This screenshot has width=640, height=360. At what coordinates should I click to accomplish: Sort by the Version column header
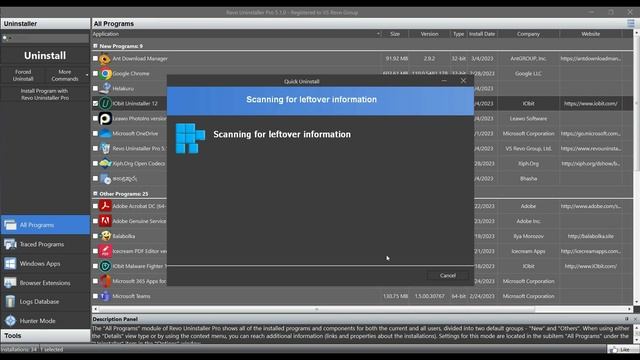pyautogui.click(x=429, y=34)
